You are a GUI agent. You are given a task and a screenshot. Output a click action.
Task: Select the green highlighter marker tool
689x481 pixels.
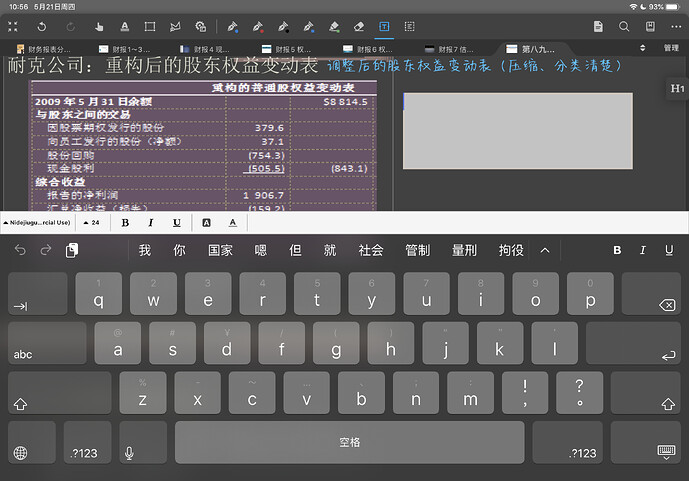(x=334, y=27)
